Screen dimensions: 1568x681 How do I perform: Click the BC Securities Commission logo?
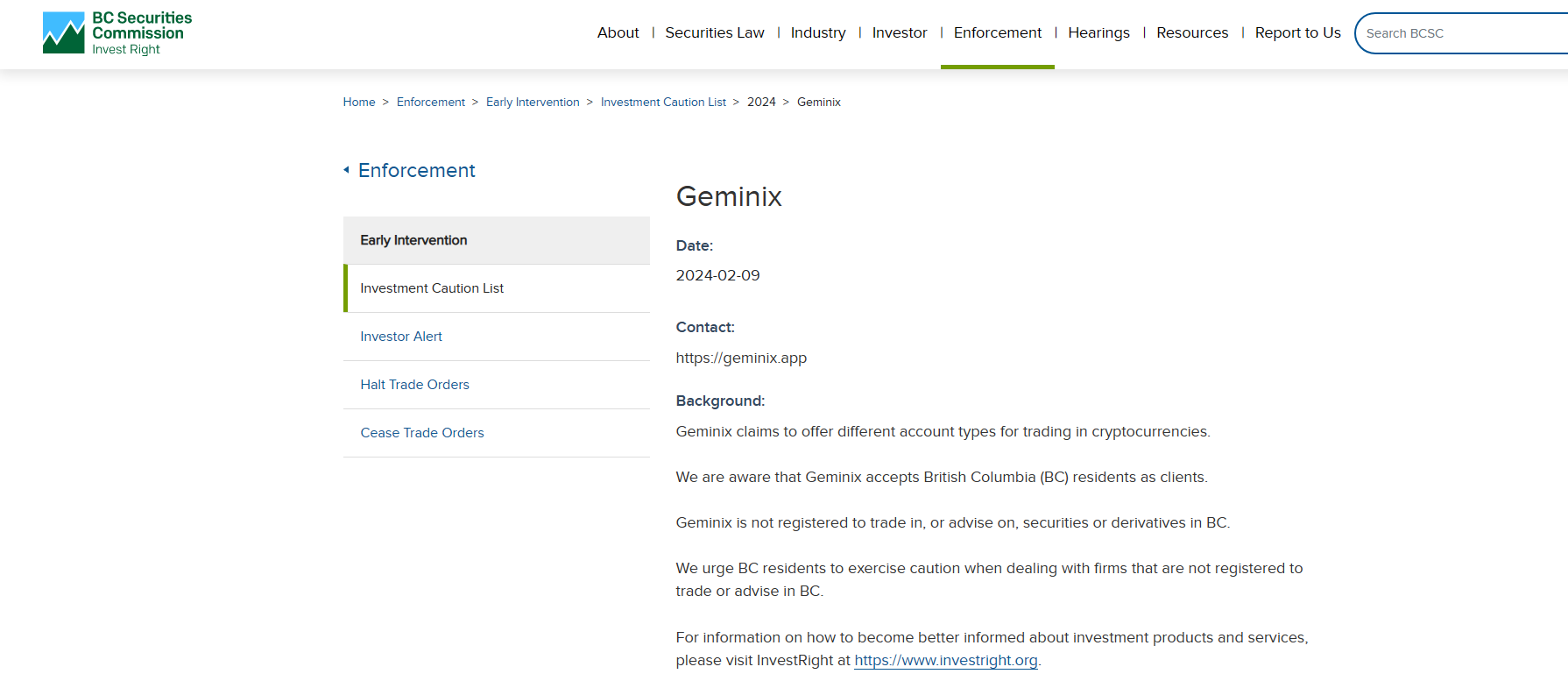(117, 33)
